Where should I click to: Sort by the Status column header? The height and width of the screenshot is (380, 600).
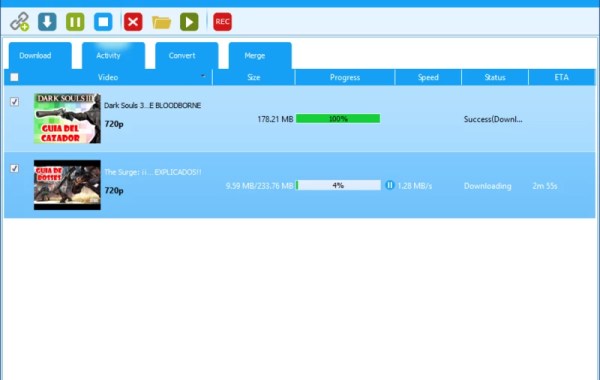coord(495,77)
